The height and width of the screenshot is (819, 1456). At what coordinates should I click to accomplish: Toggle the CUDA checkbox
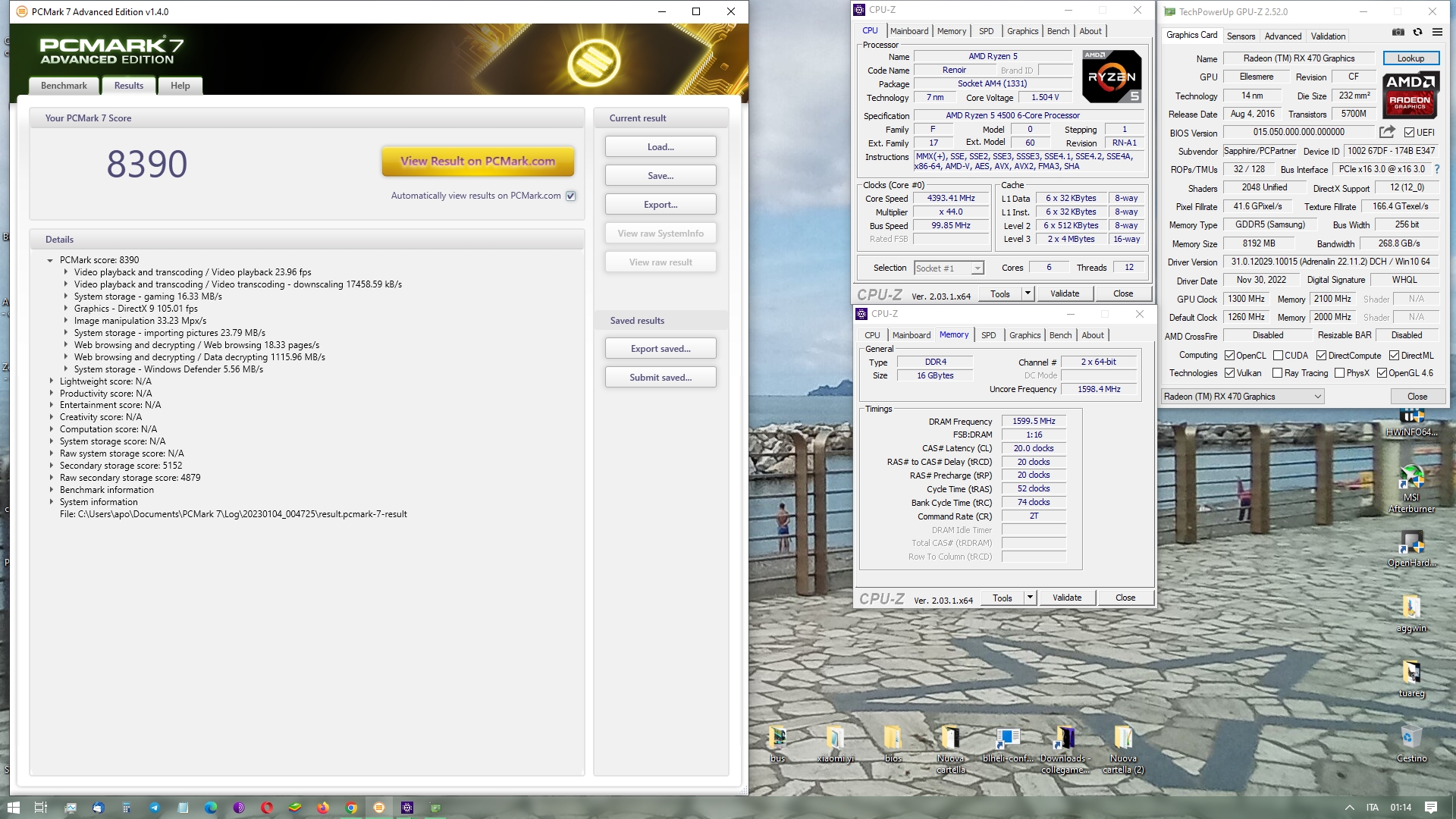[x=1278, y=355]
